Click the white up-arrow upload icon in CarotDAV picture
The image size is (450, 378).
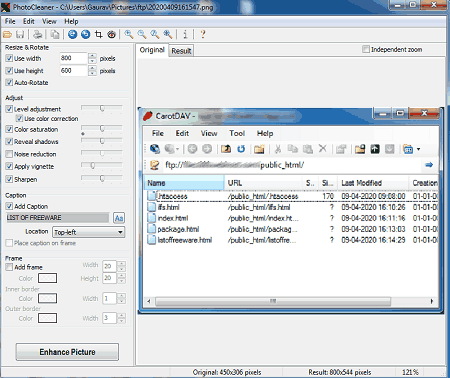[375, 149]
